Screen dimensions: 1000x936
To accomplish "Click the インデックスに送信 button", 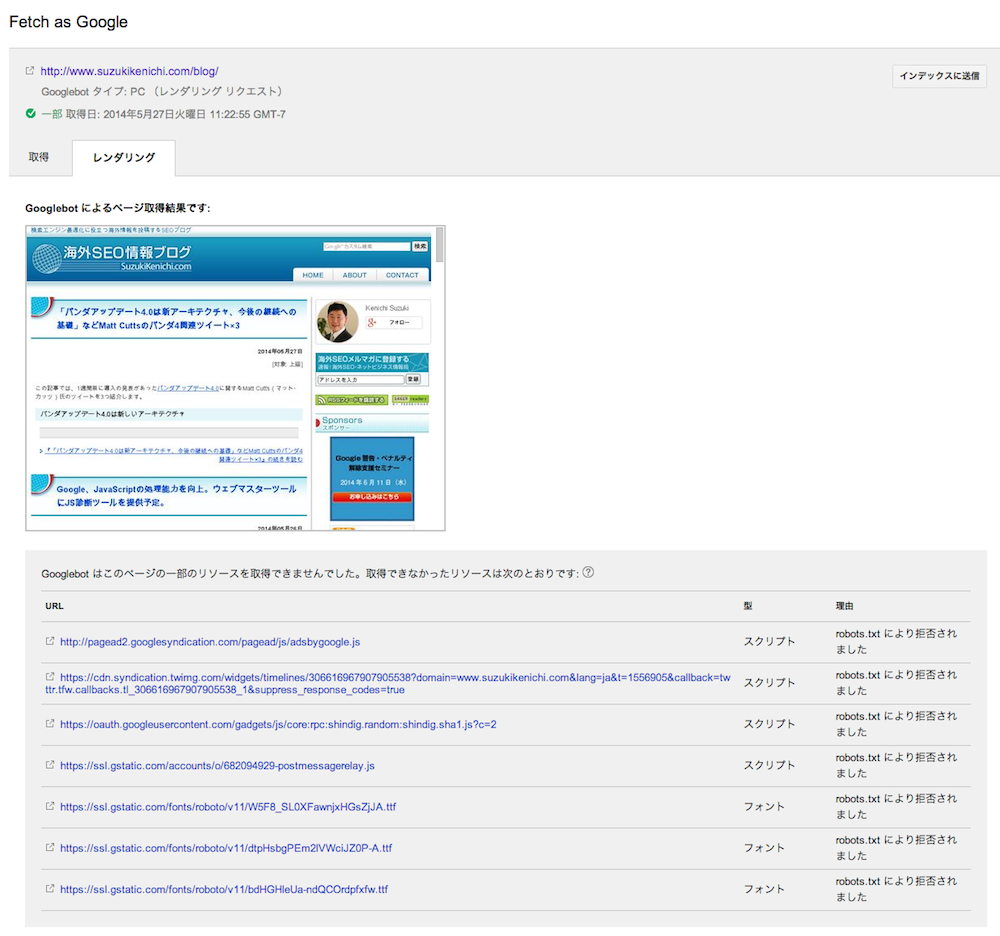I will click(939, 76).
